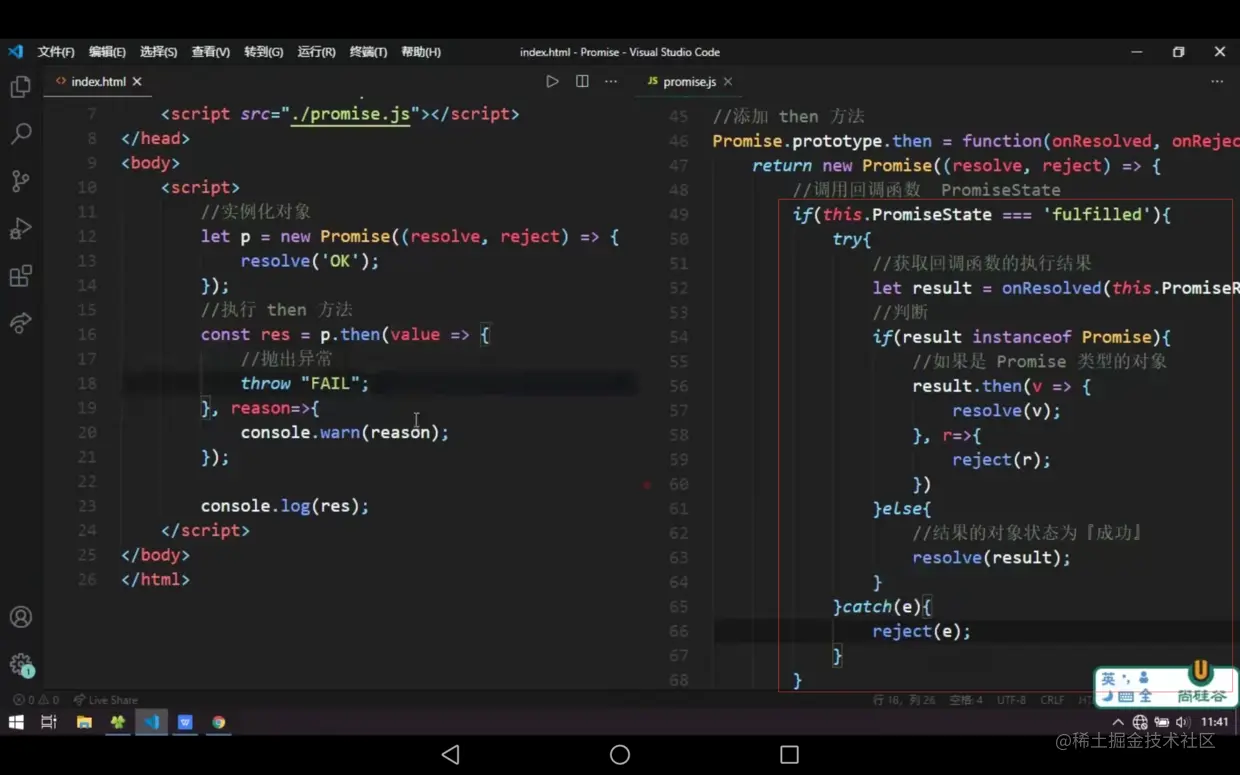
Task: Switch to the promise.js tab
Action: pyautogui.click(x=688, y=82)
